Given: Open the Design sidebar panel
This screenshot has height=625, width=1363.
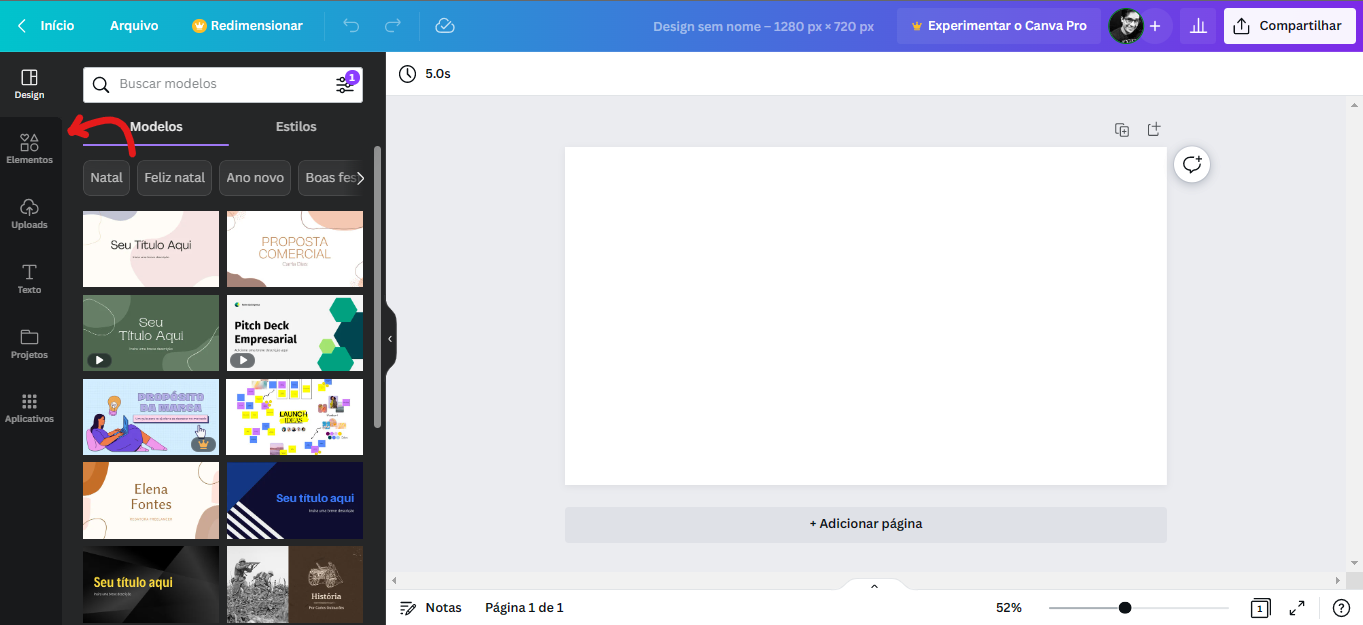Looking at the screenshot, I should (x=29, y=84).
